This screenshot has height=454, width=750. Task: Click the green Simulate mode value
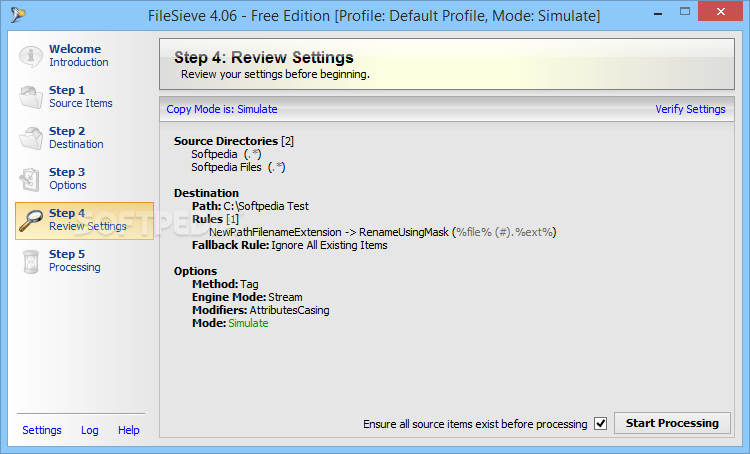click(248, 323)
